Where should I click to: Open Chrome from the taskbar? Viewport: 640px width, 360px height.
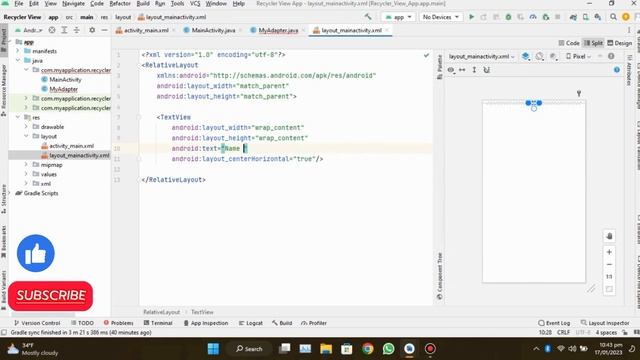(368, 349)
